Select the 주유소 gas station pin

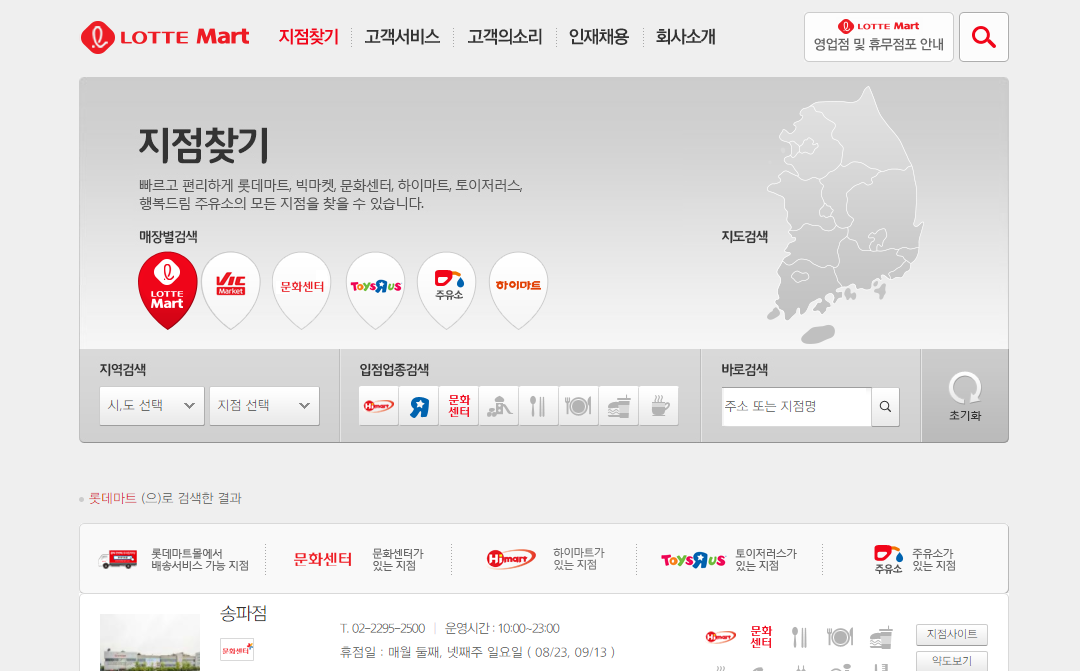pos(447,290)
